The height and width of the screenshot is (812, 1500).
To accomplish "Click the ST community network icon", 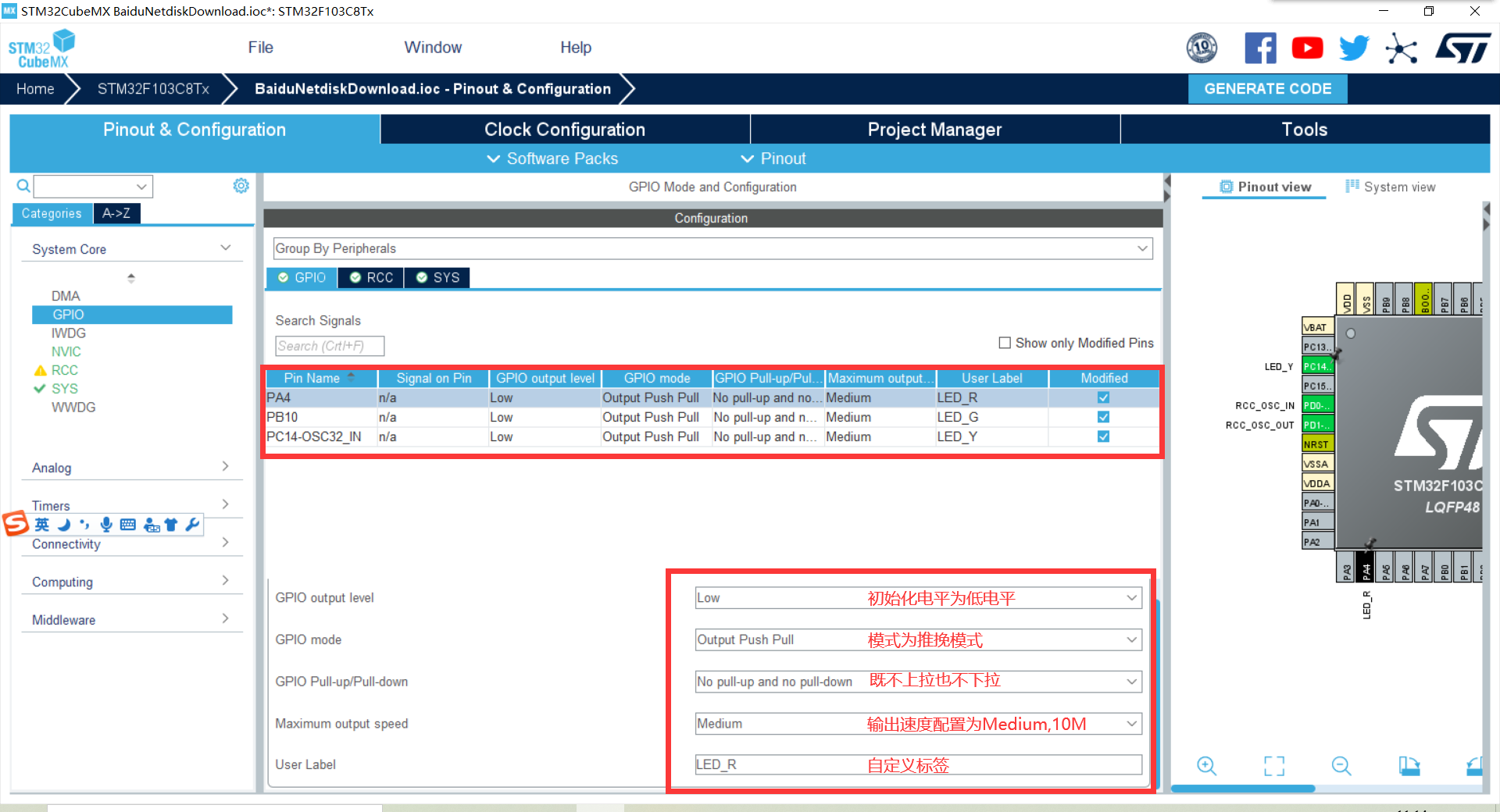I will point(1402,48).
